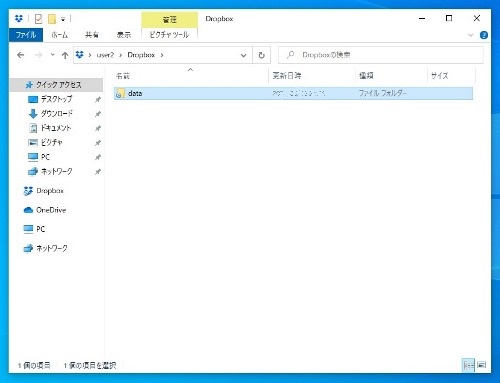Select the 管理 contextual tab header
The height and width of the screenshot is (383, 500).
coord(169,20)
